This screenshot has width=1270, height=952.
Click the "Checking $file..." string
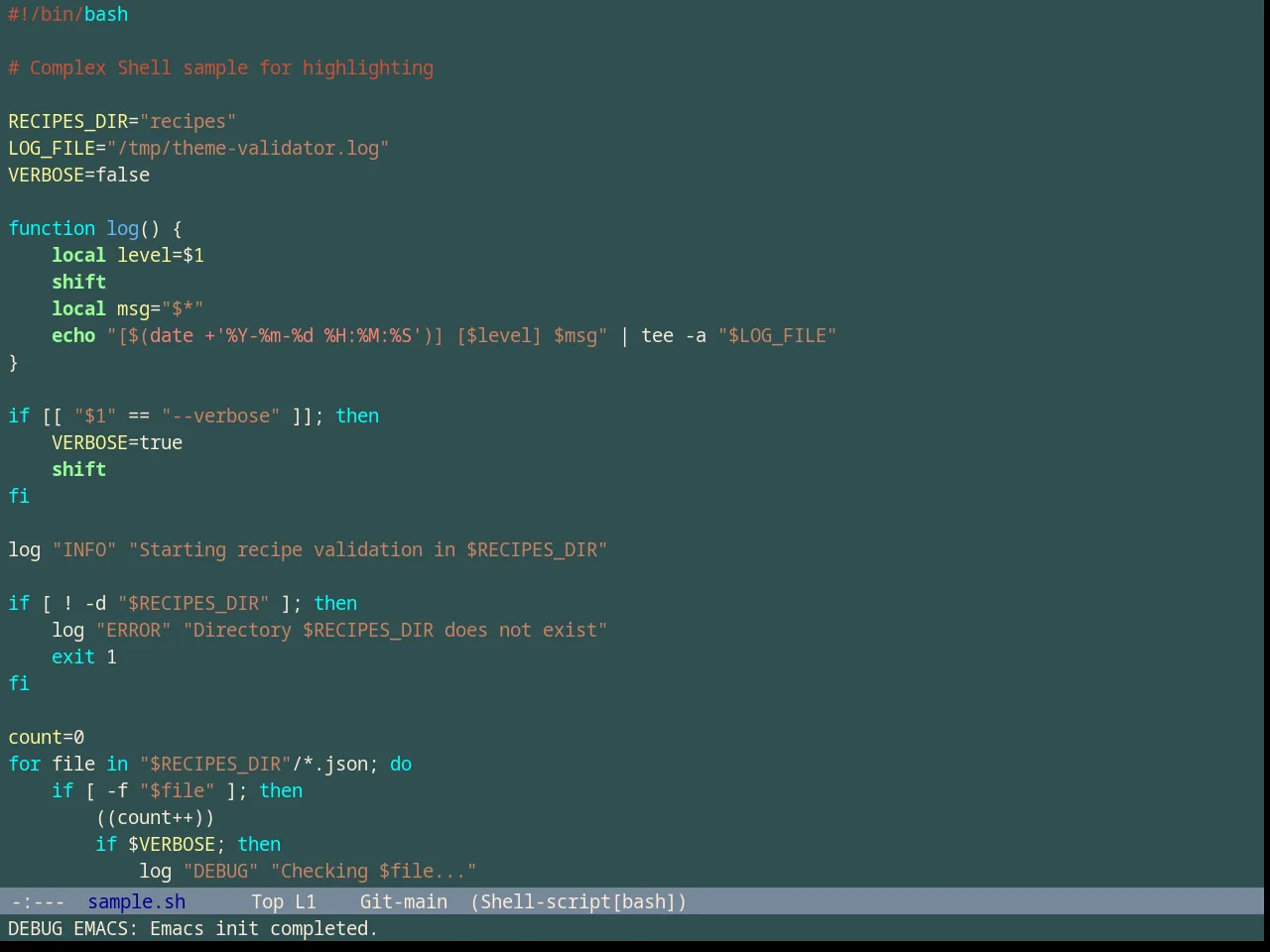[374, 871]
